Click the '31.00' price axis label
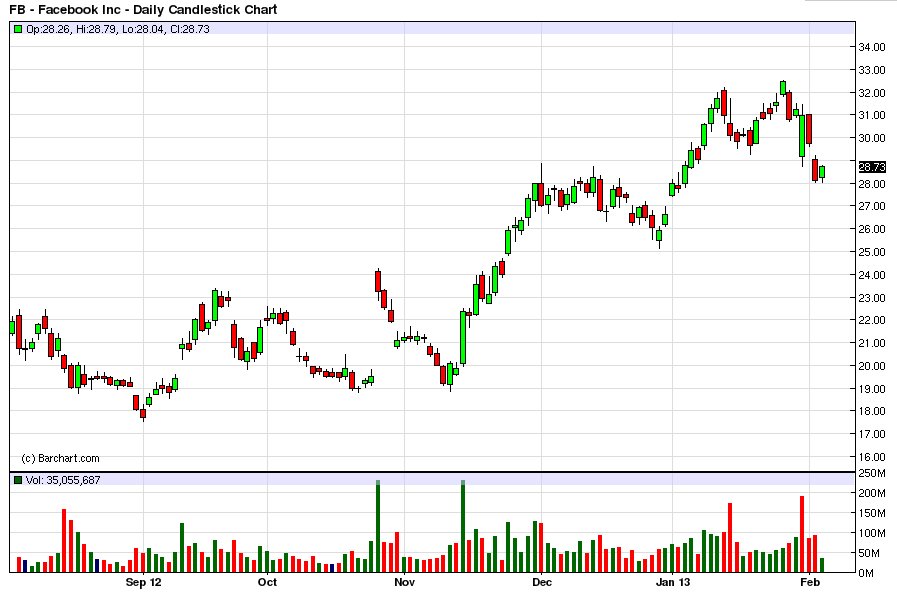The width and height of the screenshot is (897, 597). 871,115
